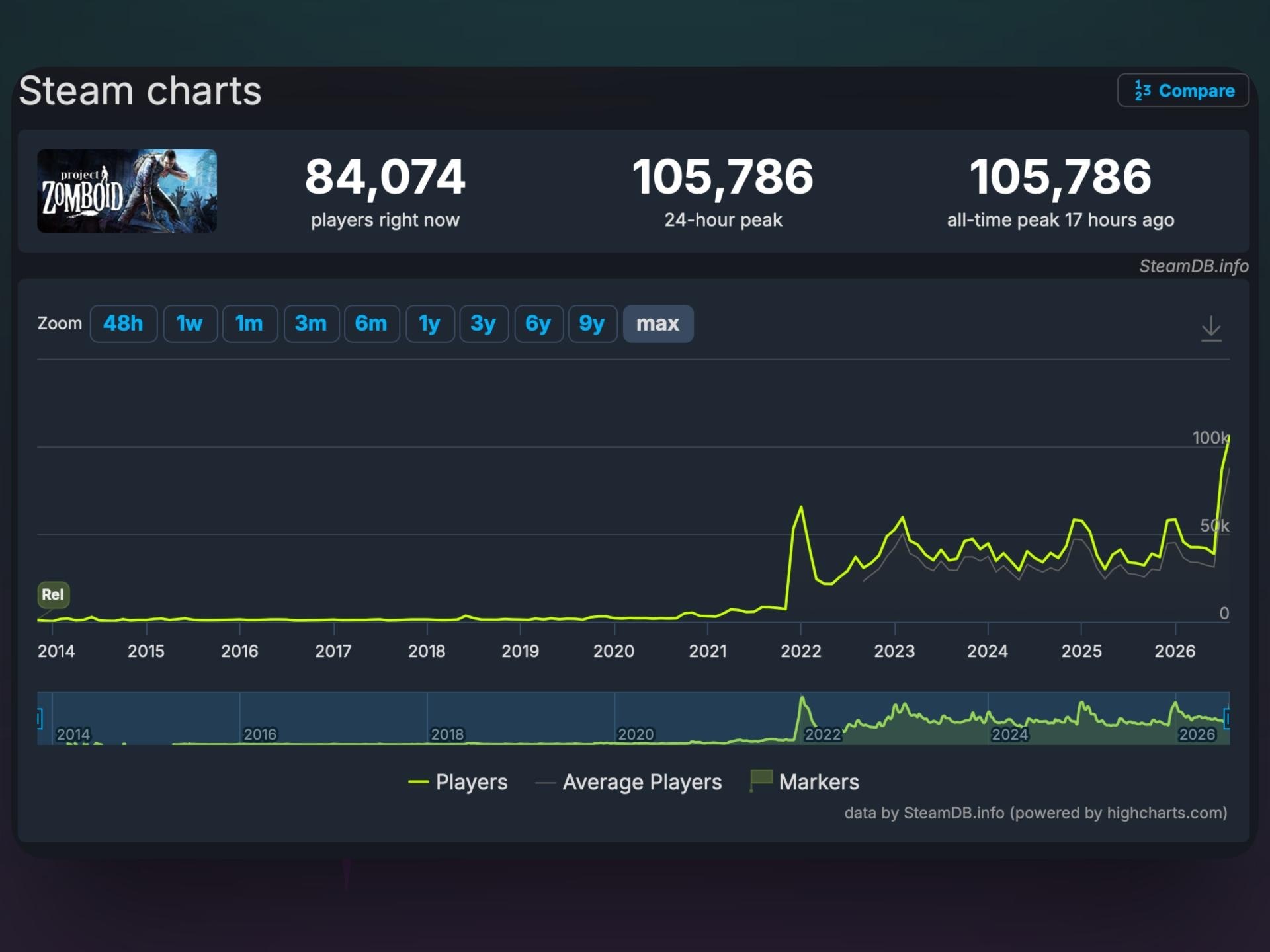Click the Rel release marker

pos(53,594)
